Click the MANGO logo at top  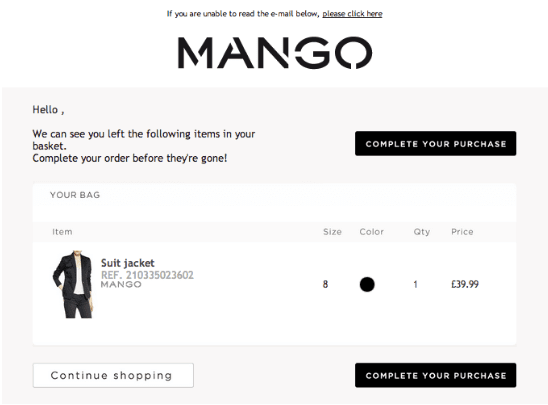pyautogui.click(x=275, y=52)
